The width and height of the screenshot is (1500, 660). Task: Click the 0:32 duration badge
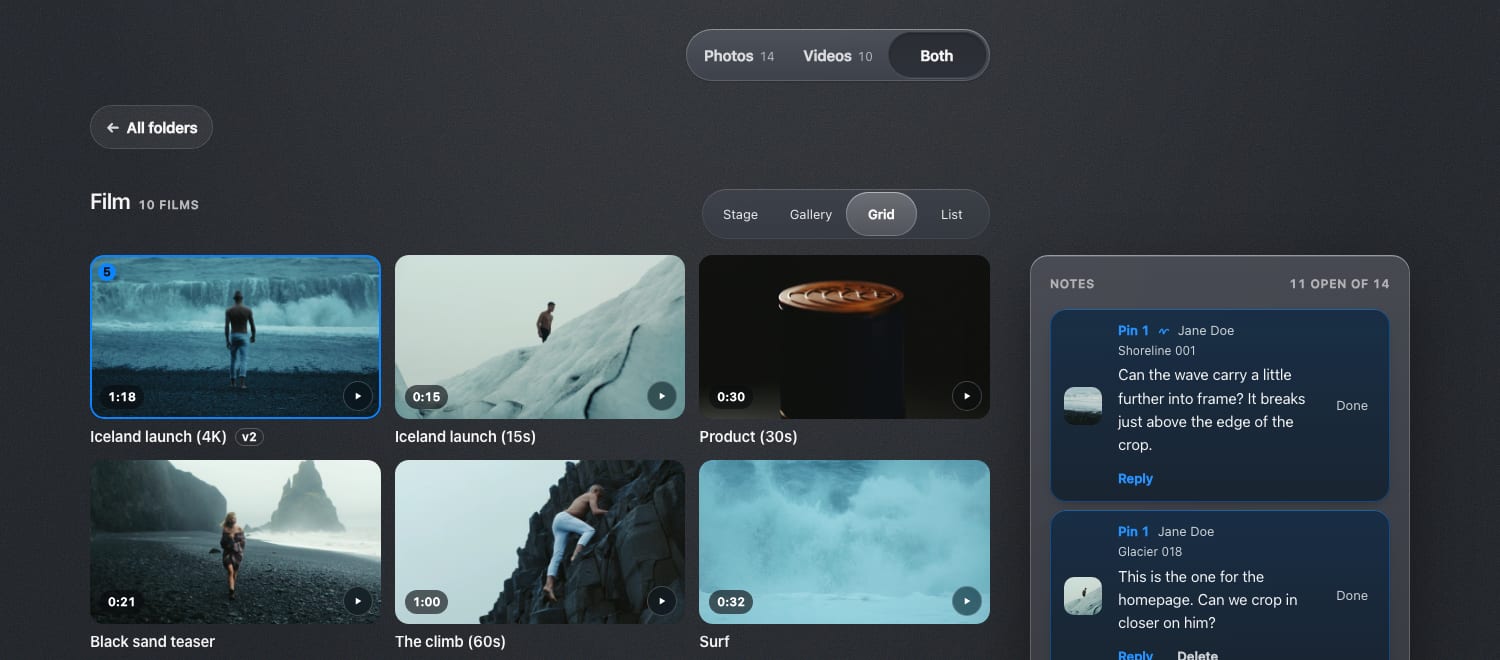(731, 602)
